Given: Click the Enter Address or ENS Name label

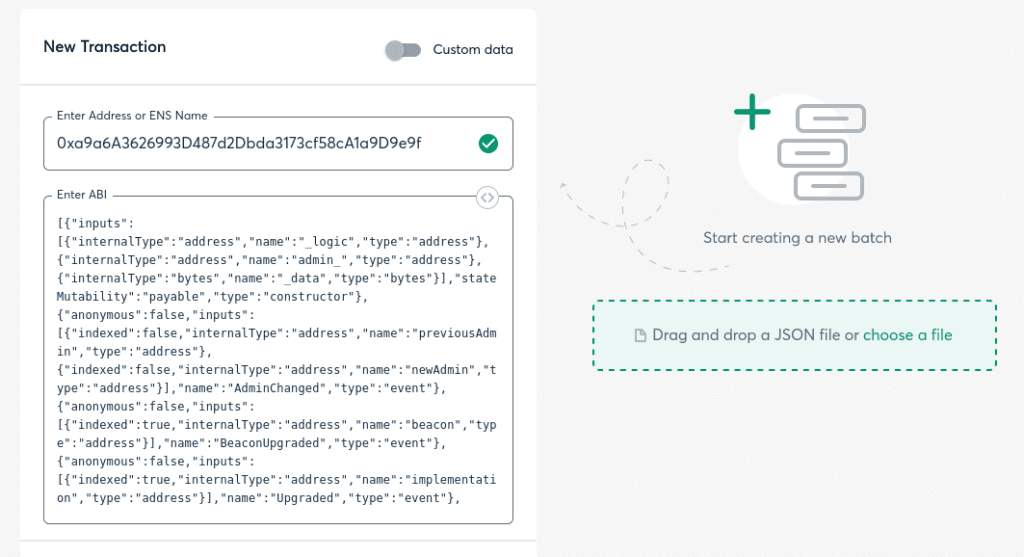Looking at the screenshot, I should 132,116.
